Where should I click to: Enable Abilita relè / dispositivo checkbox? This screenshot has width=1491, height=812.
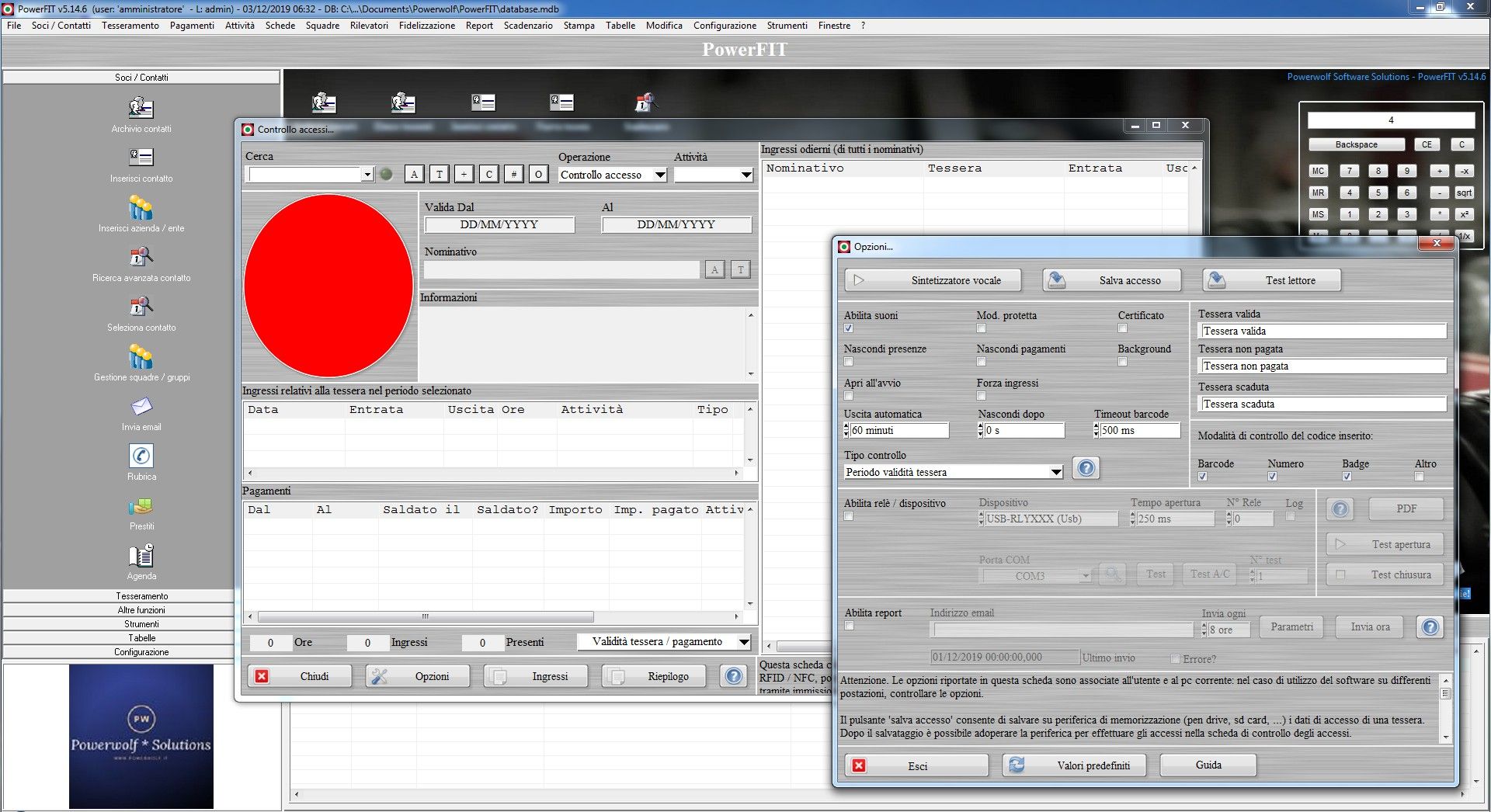849,516
